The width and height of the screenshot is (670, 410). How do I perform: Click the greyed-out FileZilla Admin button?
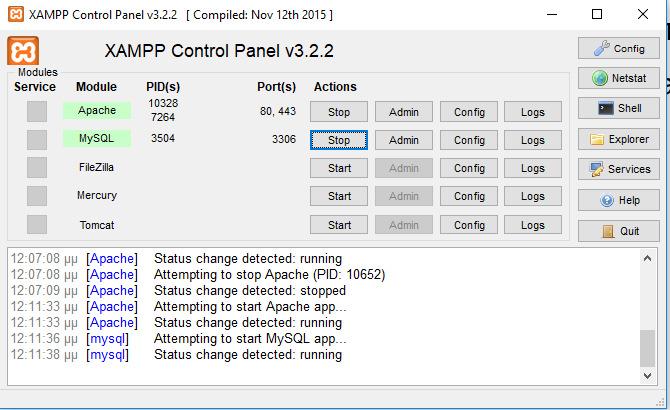[x=404, y=168]
